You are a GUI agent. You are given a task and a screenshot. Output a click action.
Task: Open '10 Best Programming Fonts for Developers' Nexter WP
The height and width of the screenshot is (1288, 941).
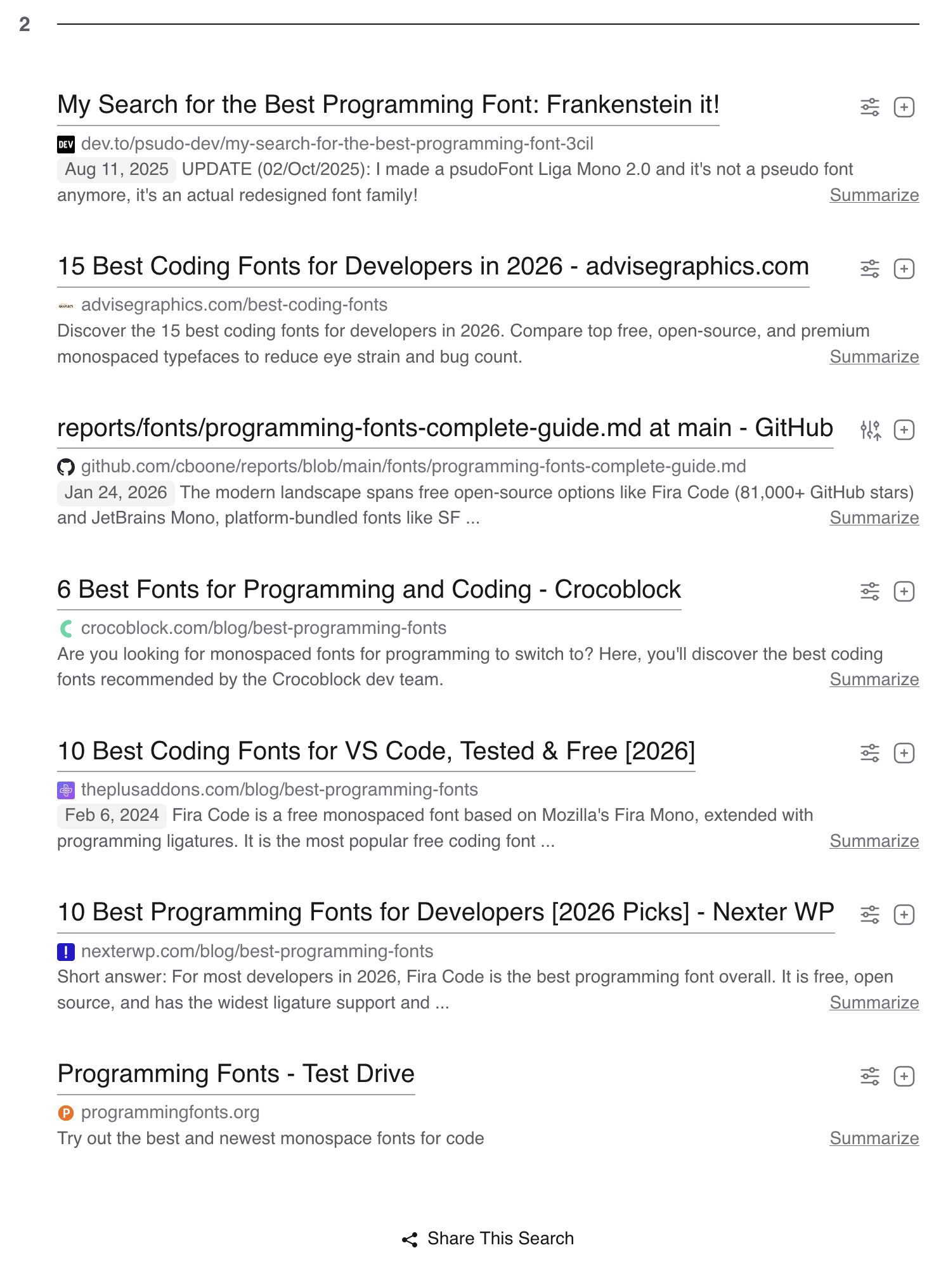click(446, 913)
